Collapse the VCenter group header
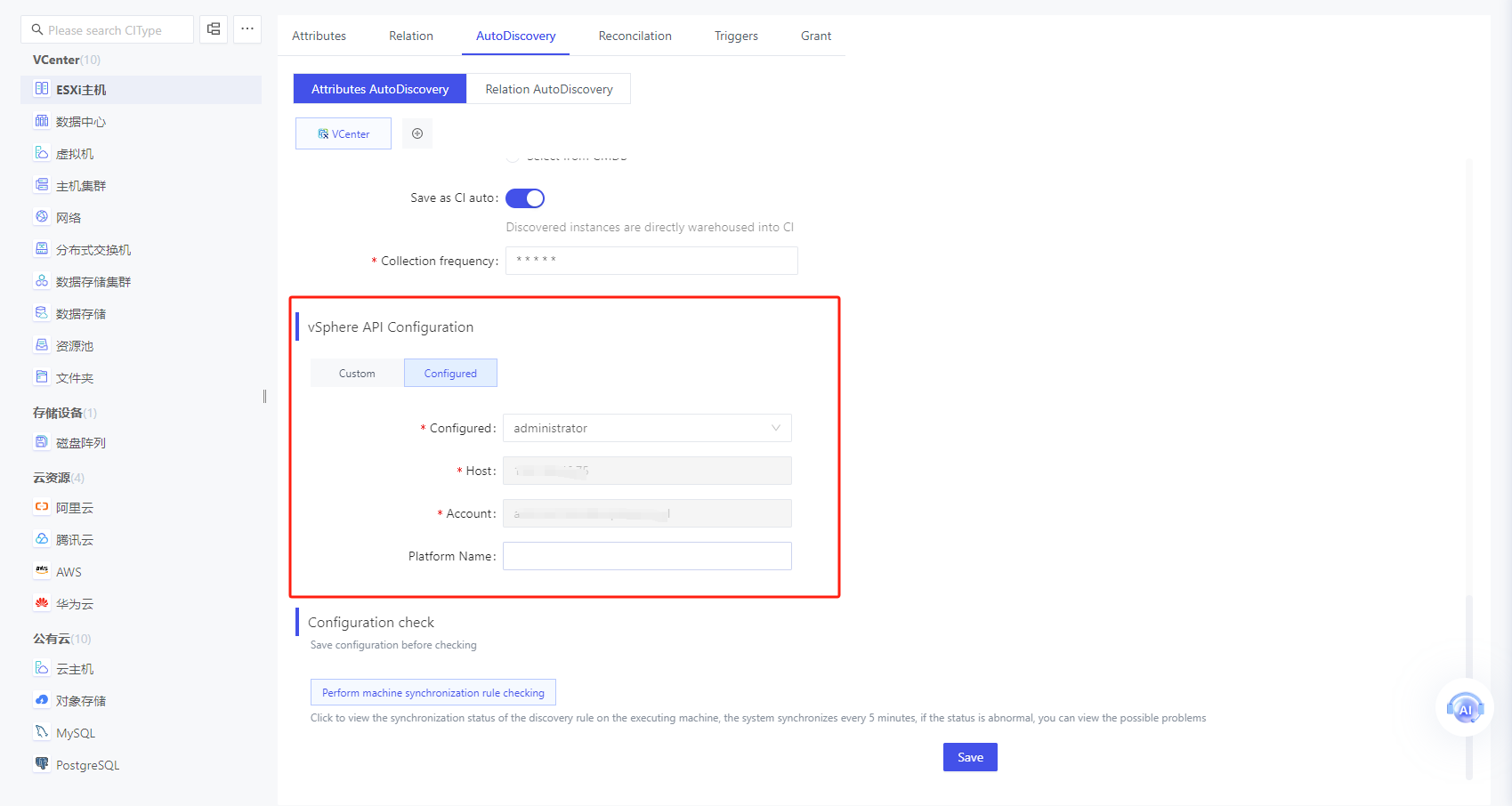The width and height of the screenshot is (1512, 806). (x=67, y=60)
